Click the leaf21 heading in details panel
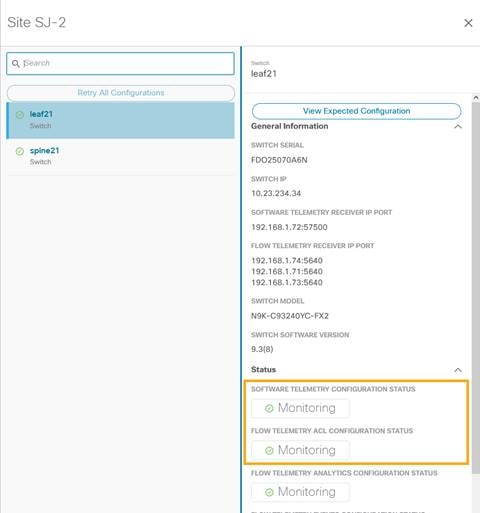 [264, 74]
